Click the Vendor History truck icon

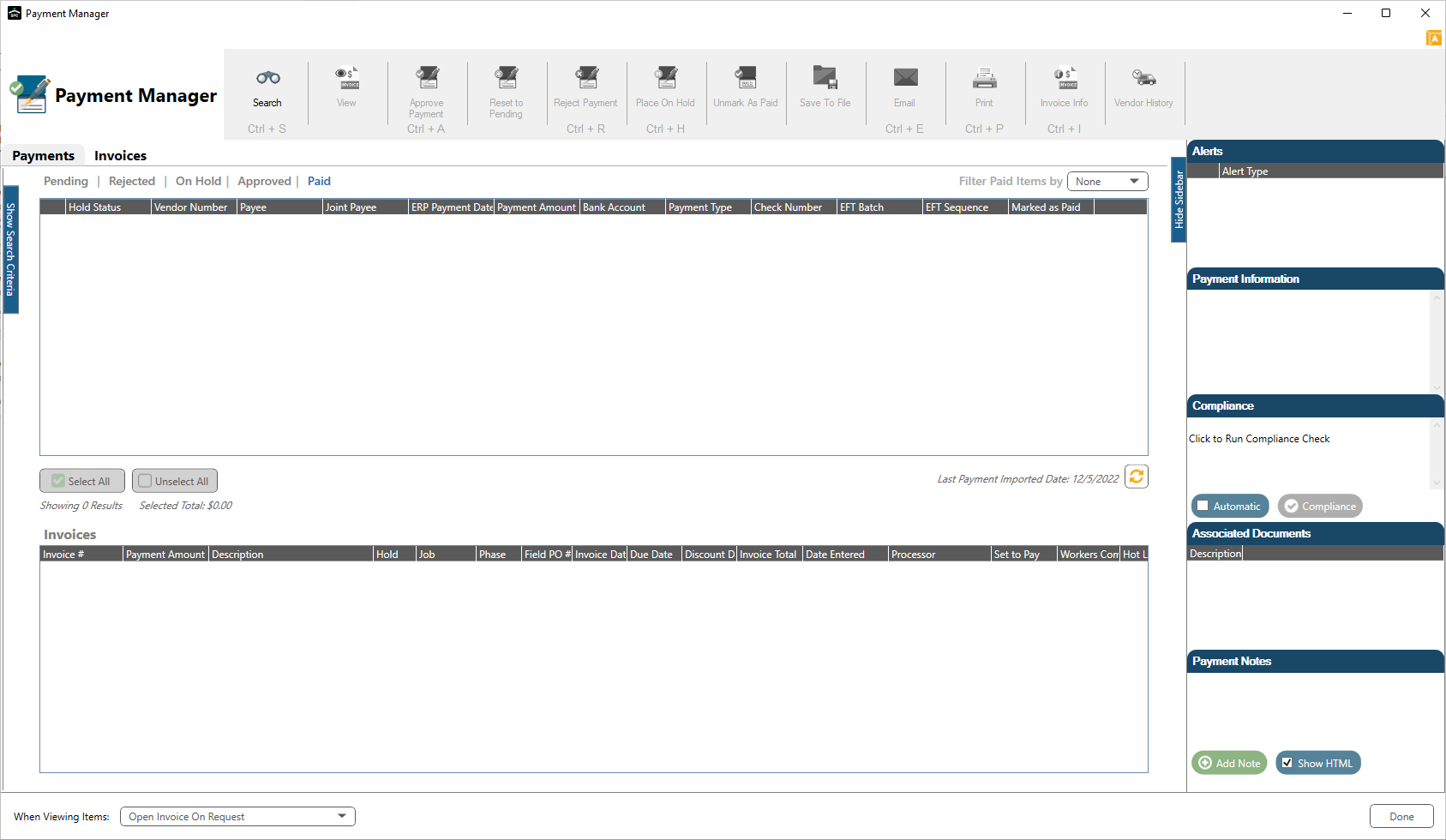(1144, 78)
